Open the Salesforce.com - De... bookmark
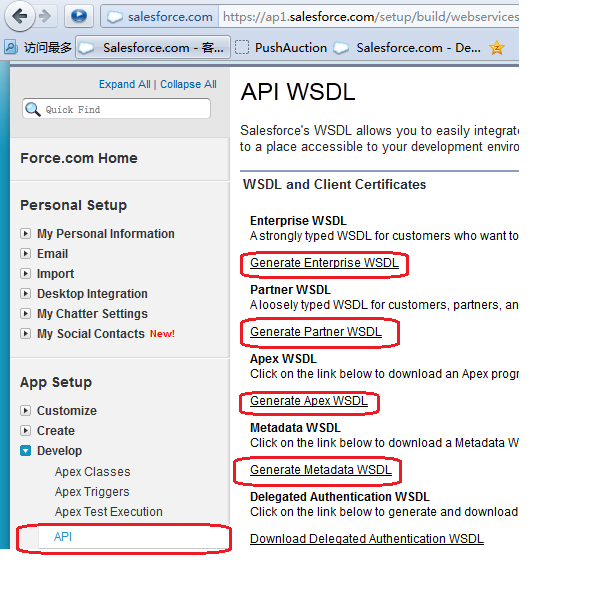The width and height of the screenshot is (590, 591). pos(407,47)
